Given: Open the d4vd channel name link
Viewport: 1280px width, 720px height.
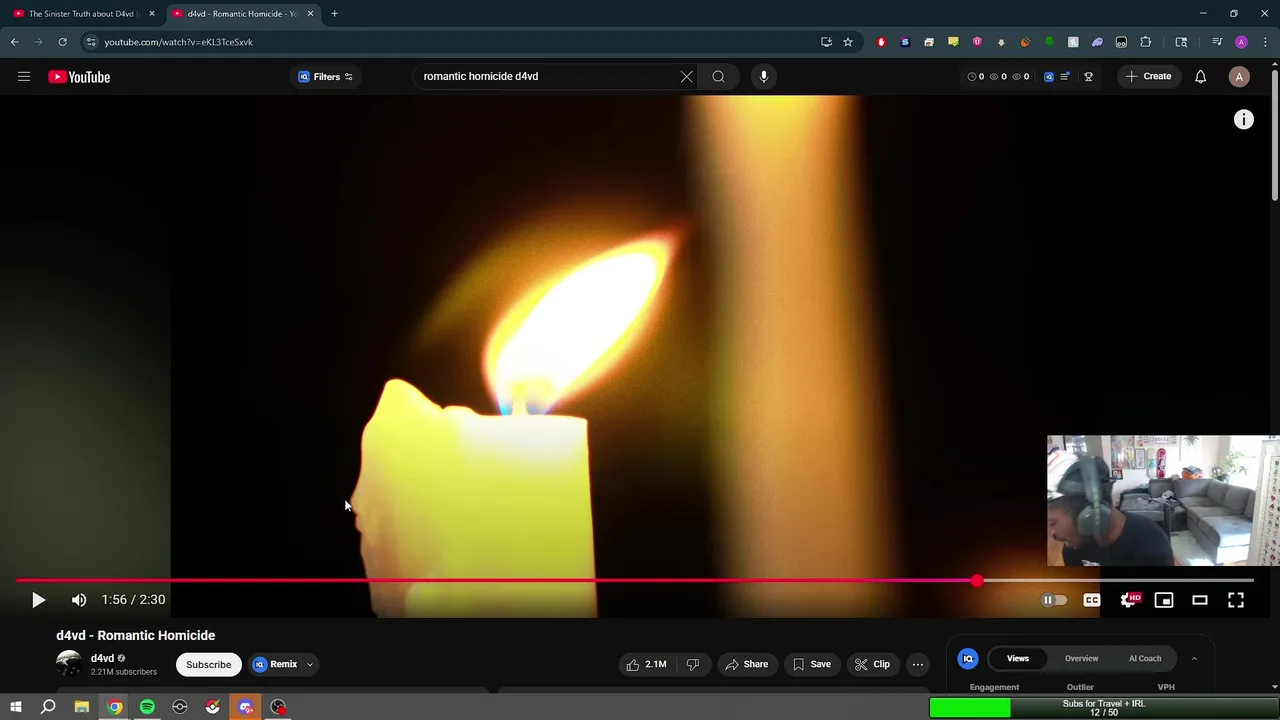Looking at the screenshot, I should (102, 658).
